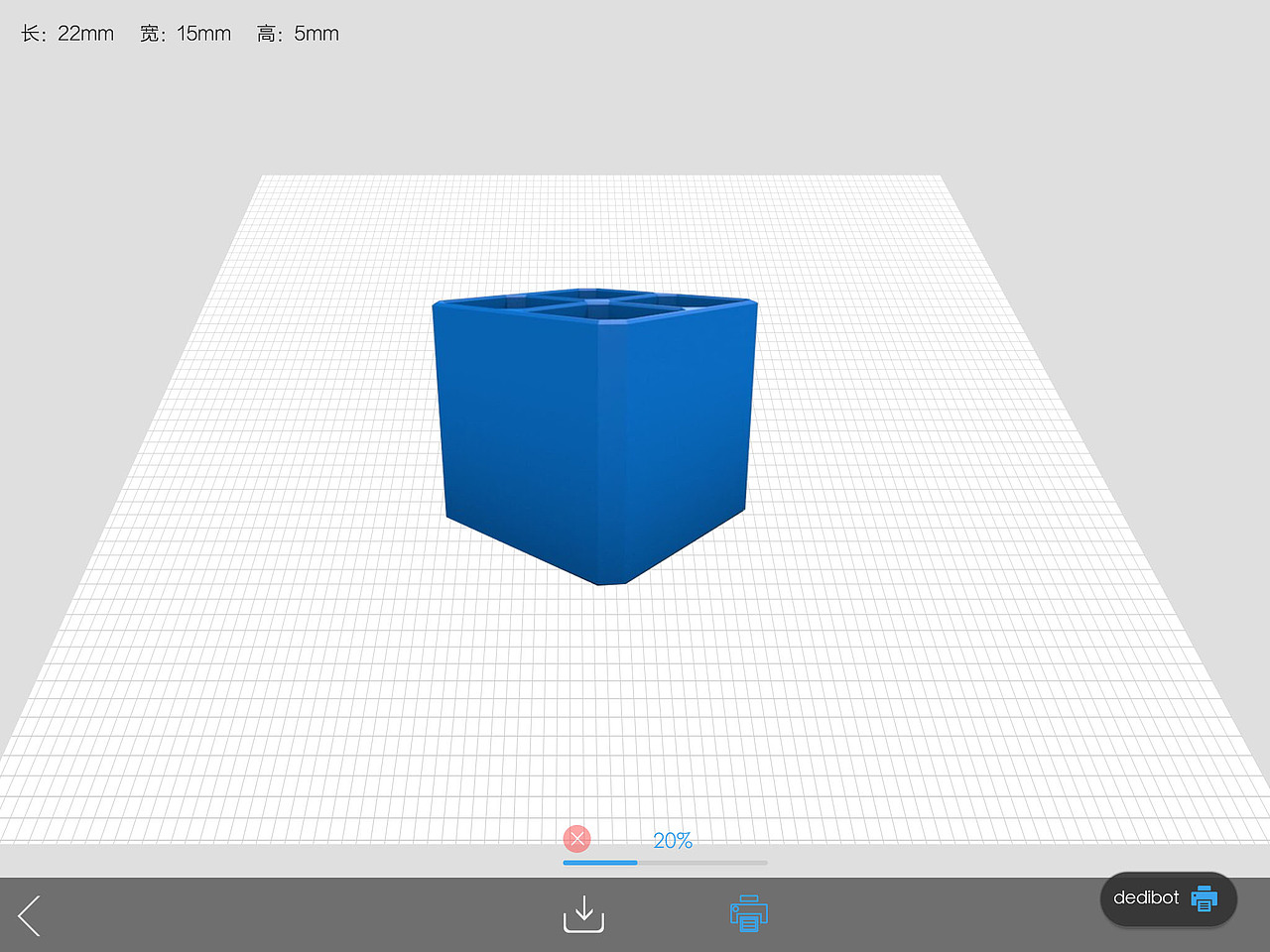The width and height of the screenshot is (1270, 952).
Task: Click the blue 3D printer icon
Action: (749, 913)
